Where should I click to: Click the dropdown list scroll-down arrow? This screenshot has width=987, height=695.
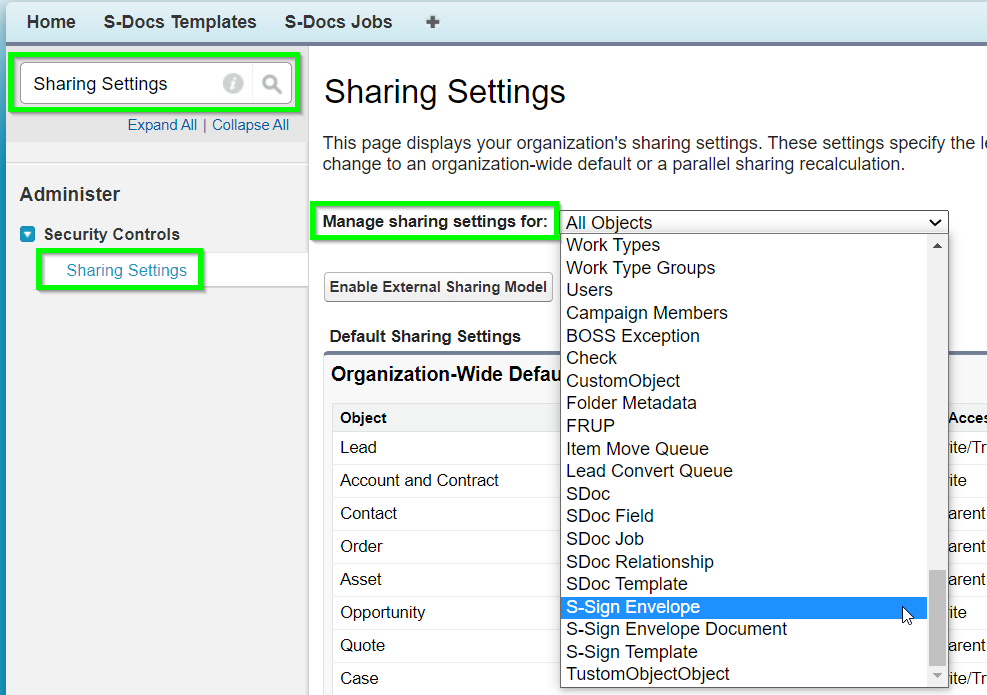tap(937, 675)
